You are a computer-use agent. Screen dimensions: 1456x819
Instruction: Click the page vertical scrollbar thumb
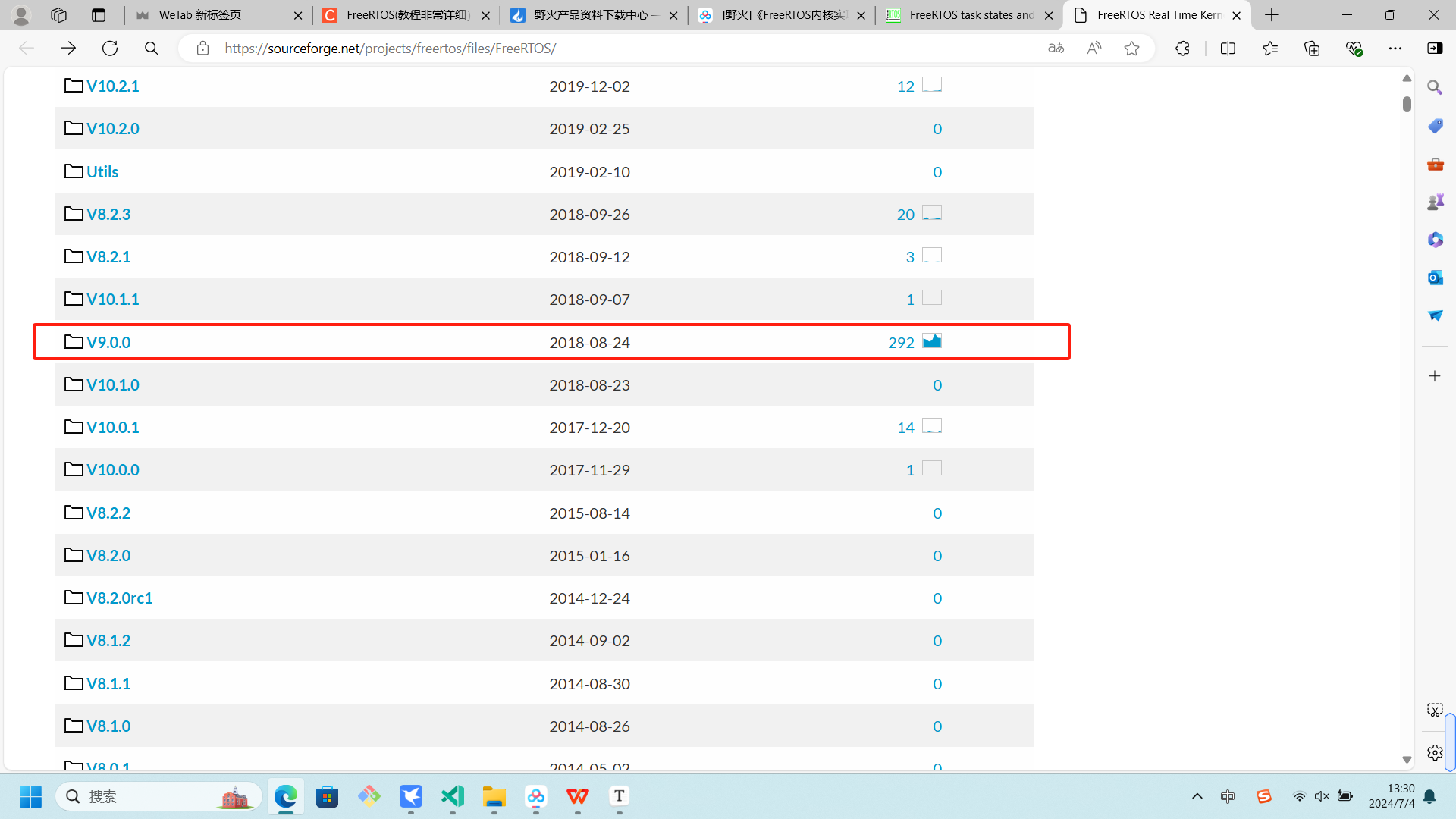point(1407,104)
